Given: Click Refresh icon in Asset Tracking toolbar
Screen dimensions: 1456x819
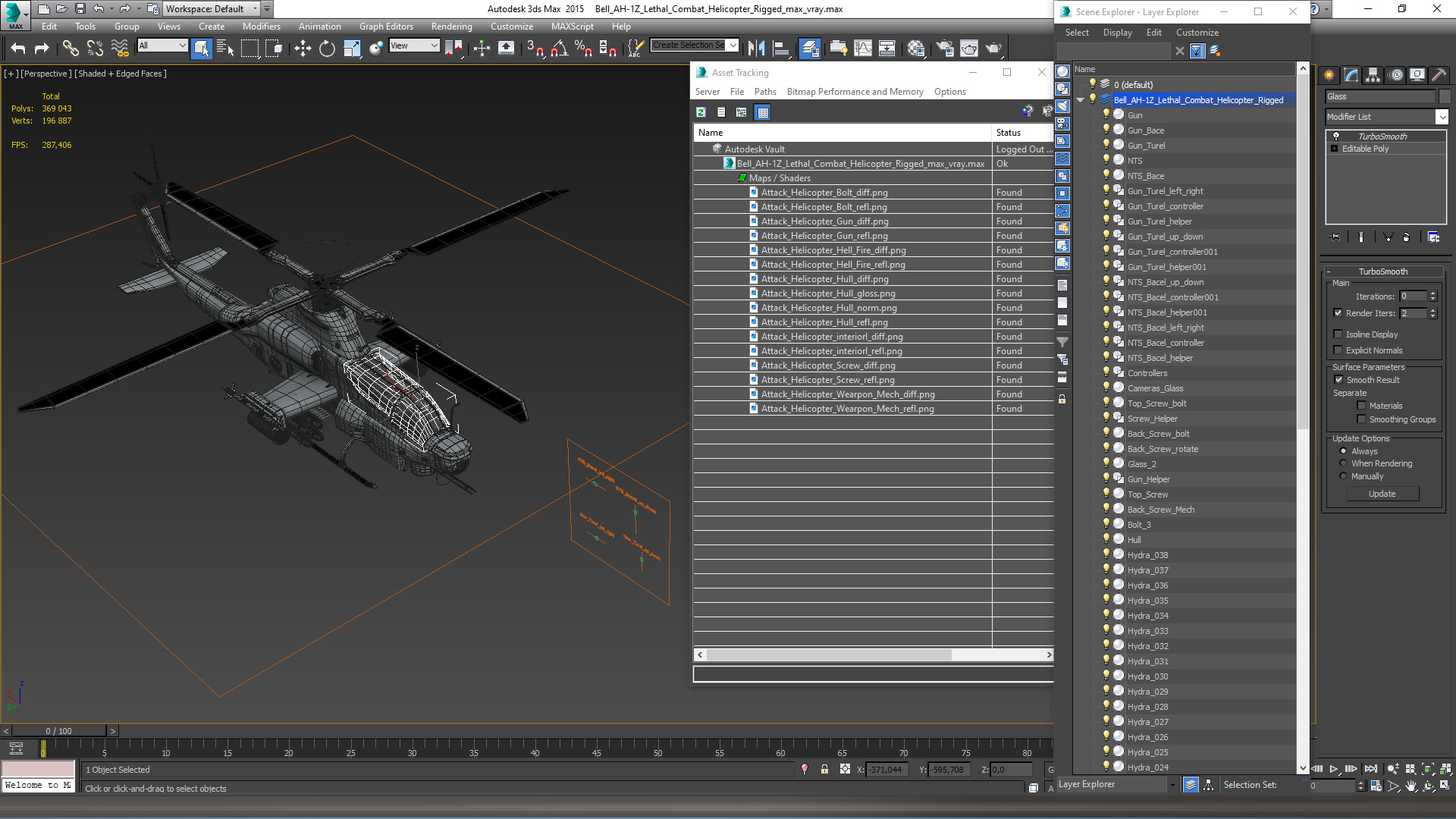Looking at the screenshot, I should (701, 112).
